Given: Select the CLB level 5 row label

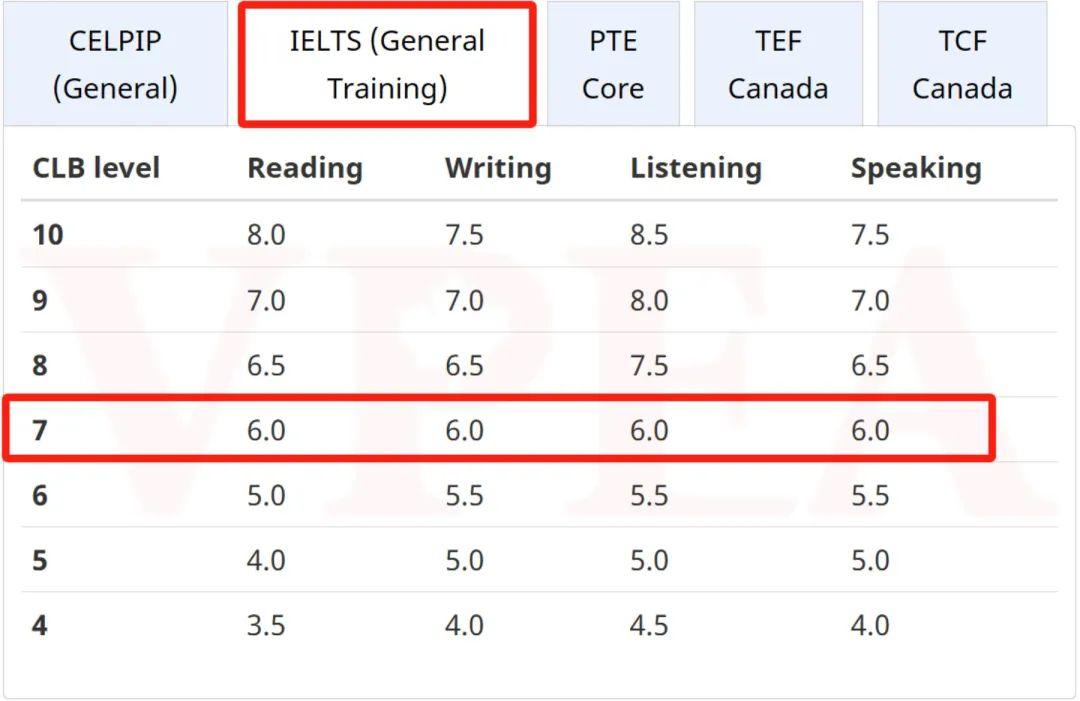Looking at the screenshot, I should (x=40, y=560).
